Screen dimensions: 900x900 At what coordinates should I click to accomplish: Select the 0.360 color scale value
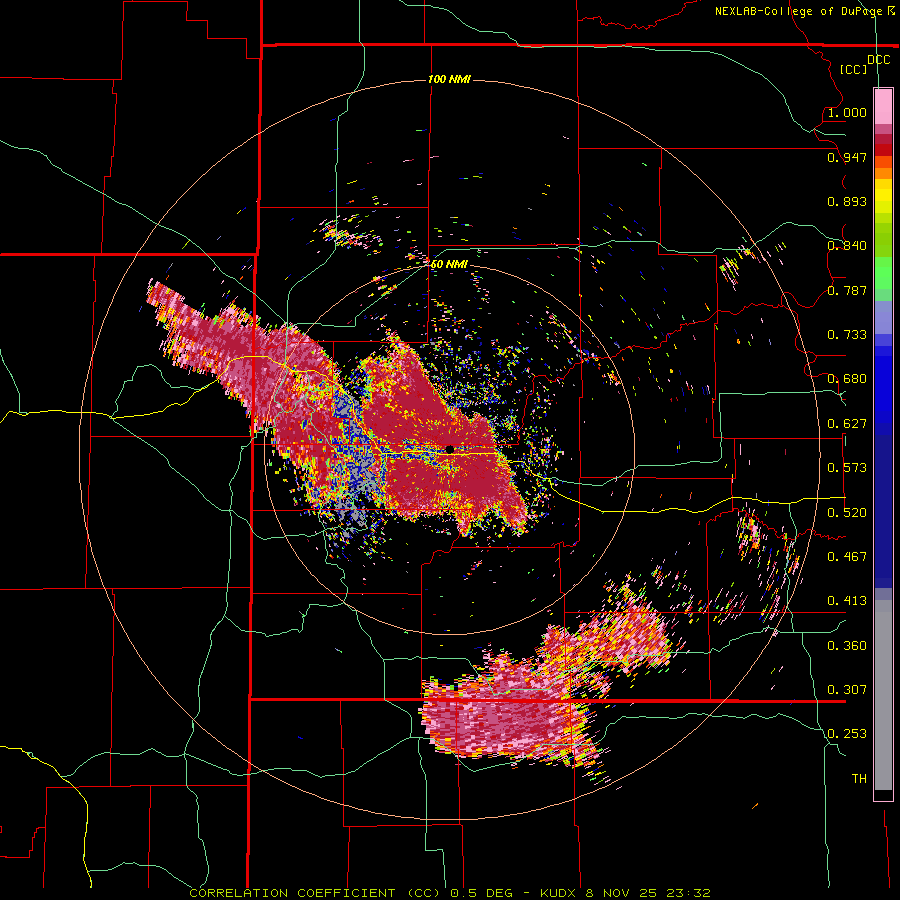click(847, 646)
